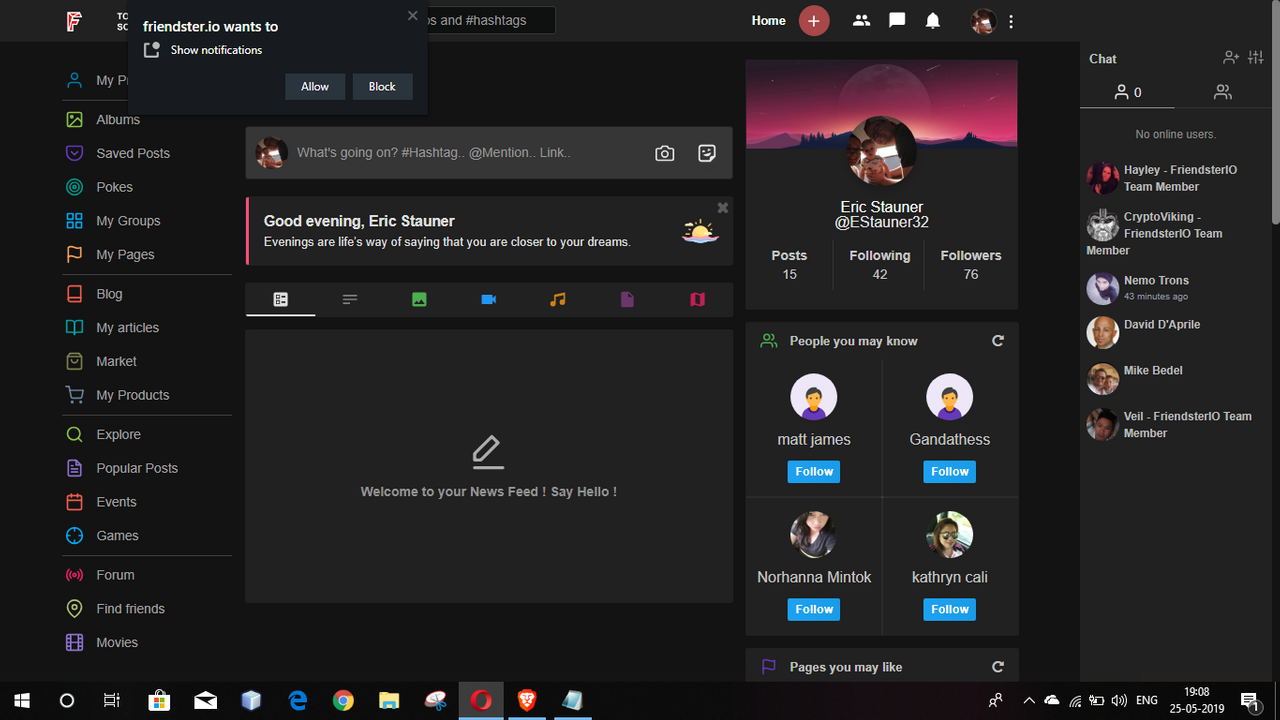Open My Pages in sidebar
The height and width of the screenshot is (720, 1280).
[125, 255]
